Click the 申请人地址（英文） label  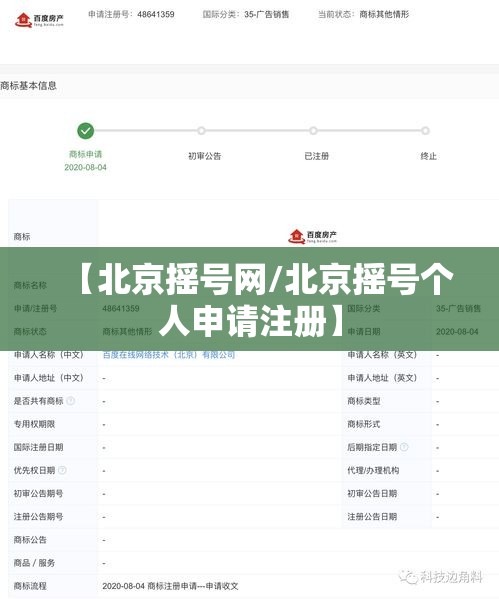382,378
